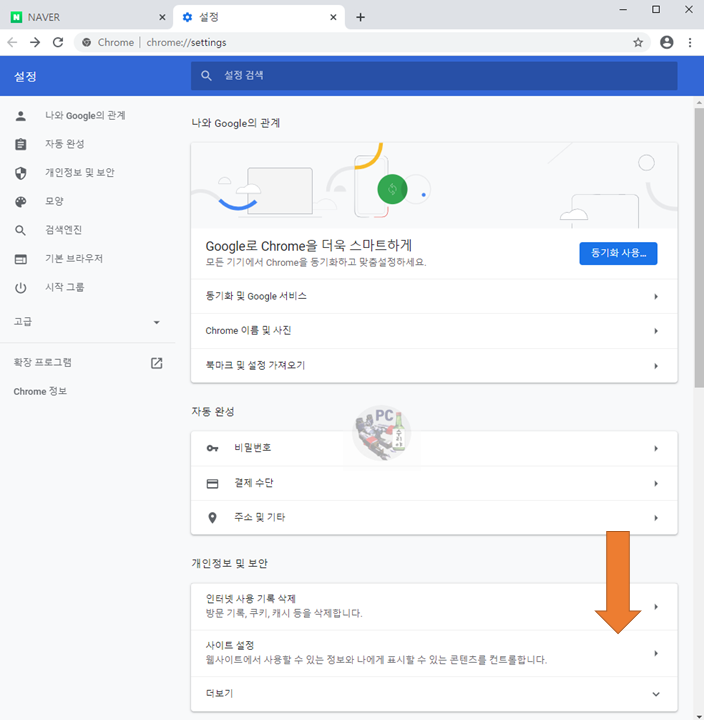Open the 비밀번호 passwords row

[x=434, y=448]
